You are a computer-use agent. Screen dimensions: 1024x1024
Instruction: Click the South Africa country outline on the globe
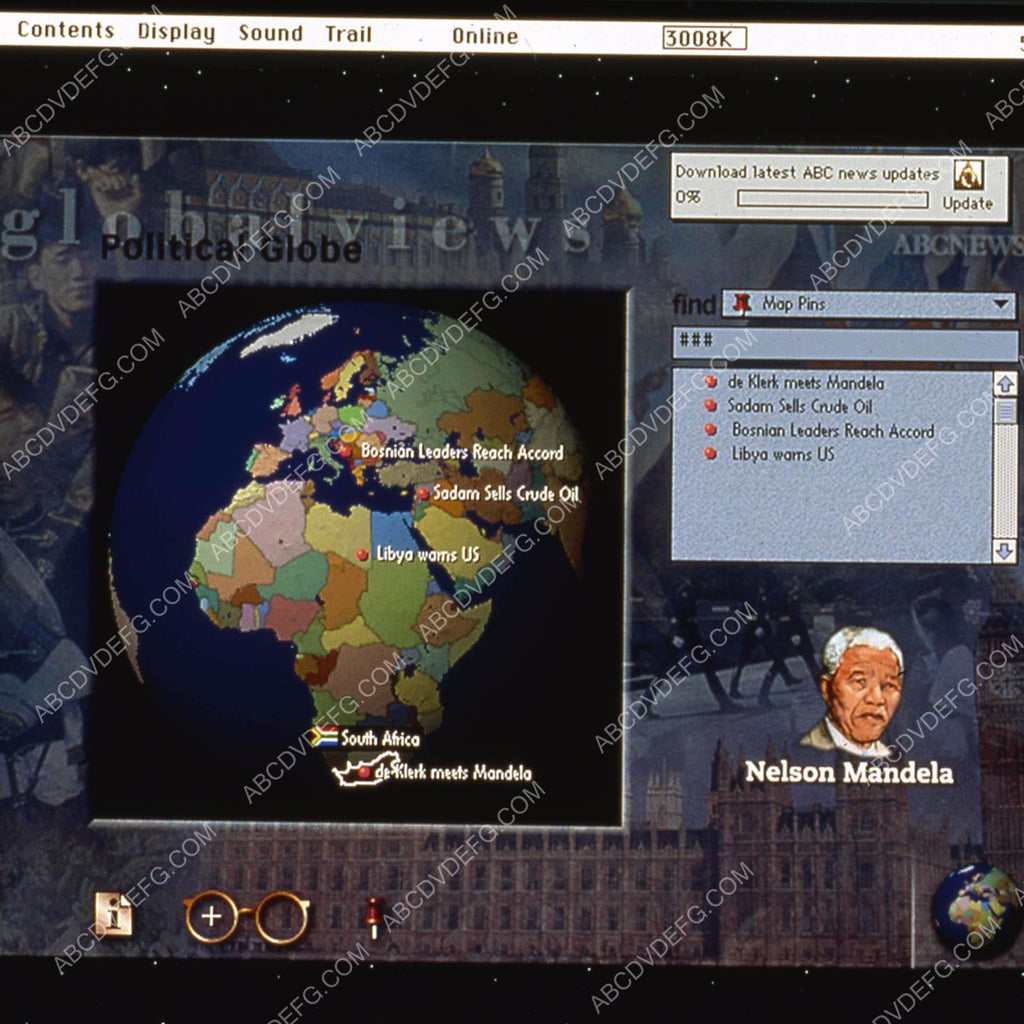tap(366, 770)
